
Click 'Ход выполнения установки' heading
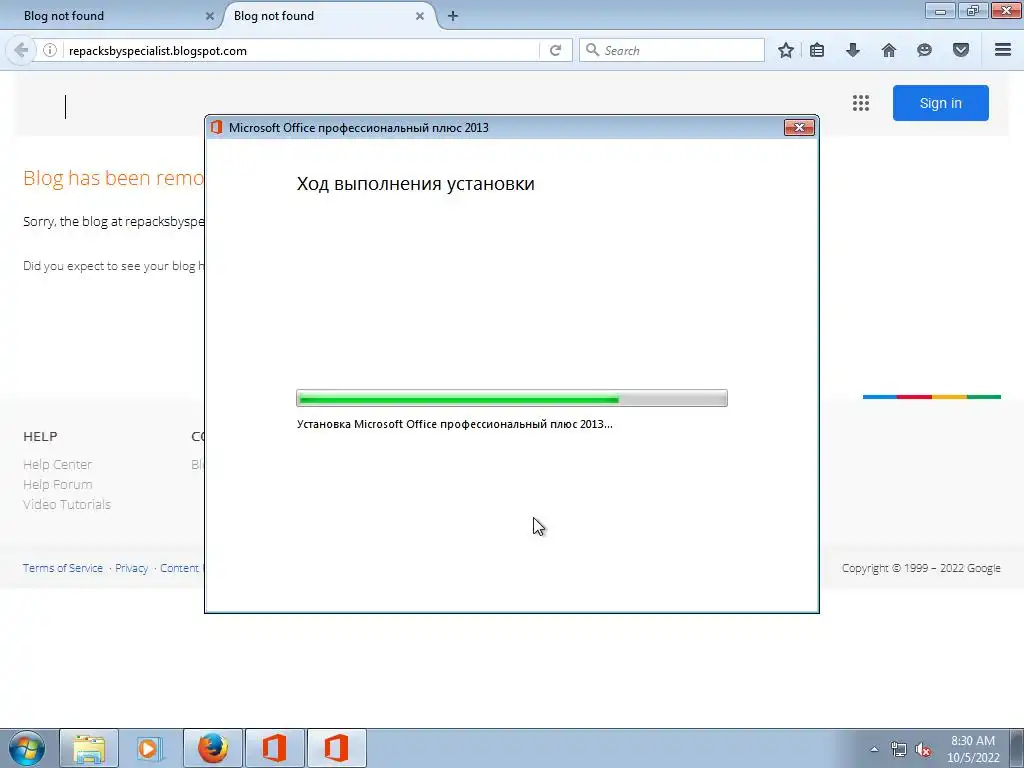pyautogui.click(x=415, y=184)
